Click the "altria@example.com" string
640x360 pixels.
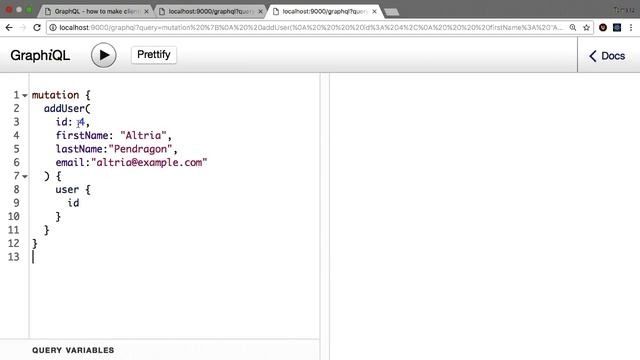pos(149,162)
